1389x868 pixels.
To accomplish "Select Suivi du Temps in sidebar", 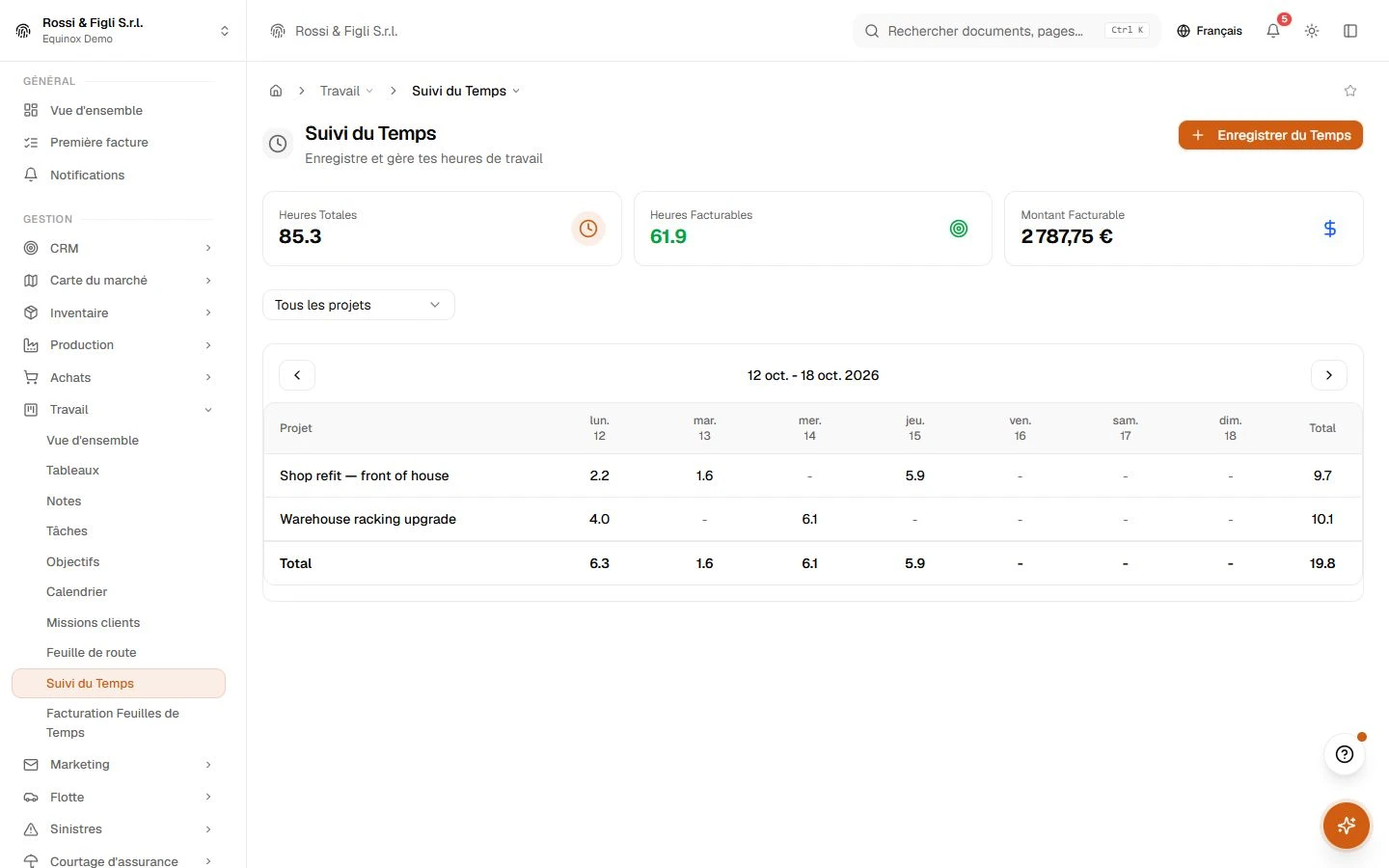I will point(119,683).
